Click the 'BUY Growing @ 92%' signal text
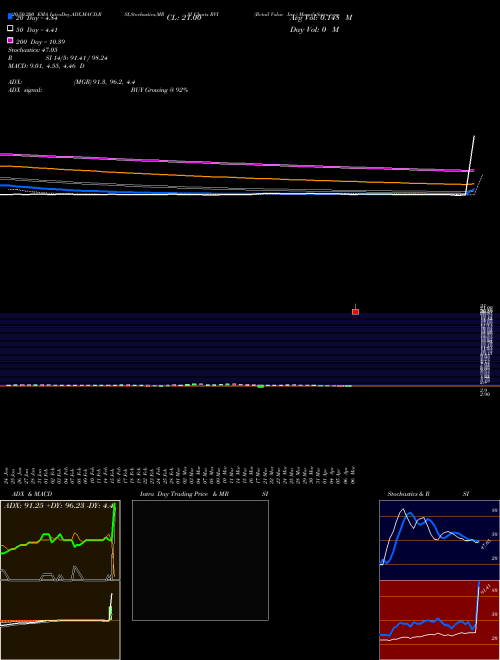This screenshot has height=660, width=500. [159, 90]
